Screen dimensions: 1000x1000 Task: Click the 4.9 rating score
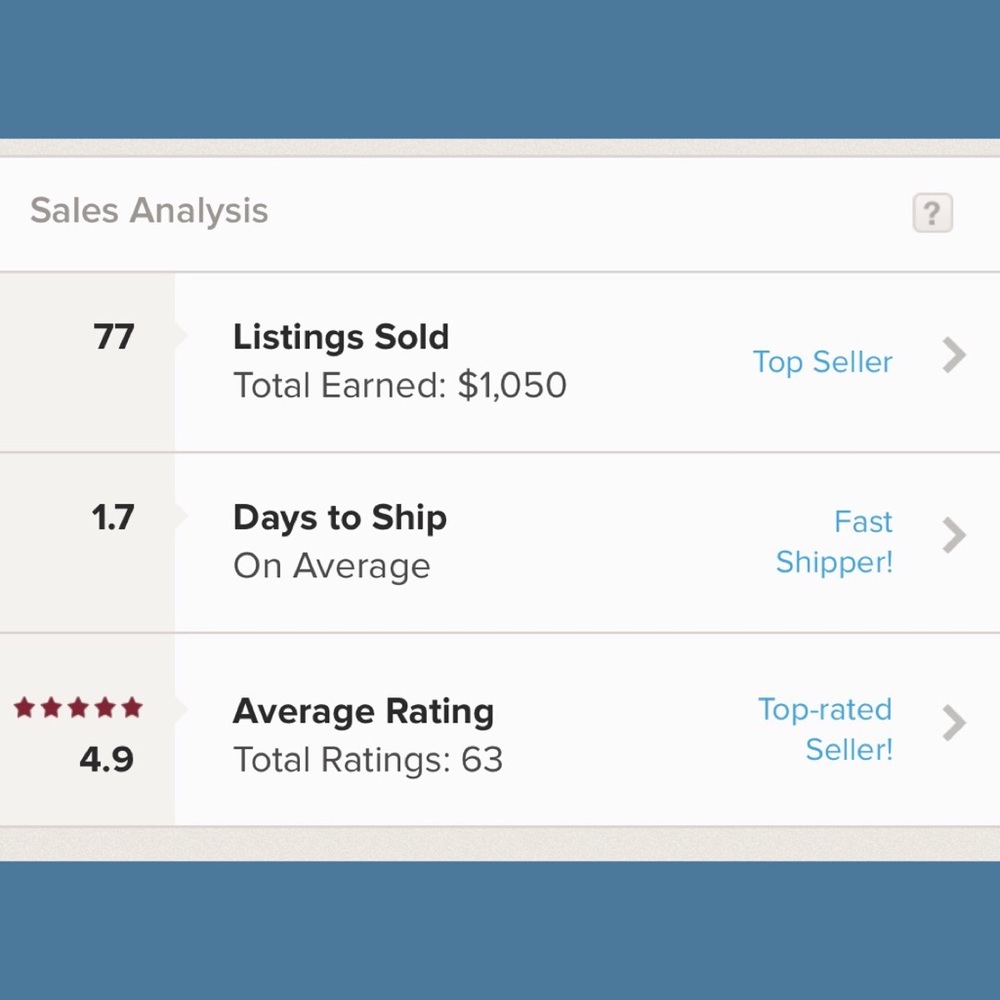[107, 760]
